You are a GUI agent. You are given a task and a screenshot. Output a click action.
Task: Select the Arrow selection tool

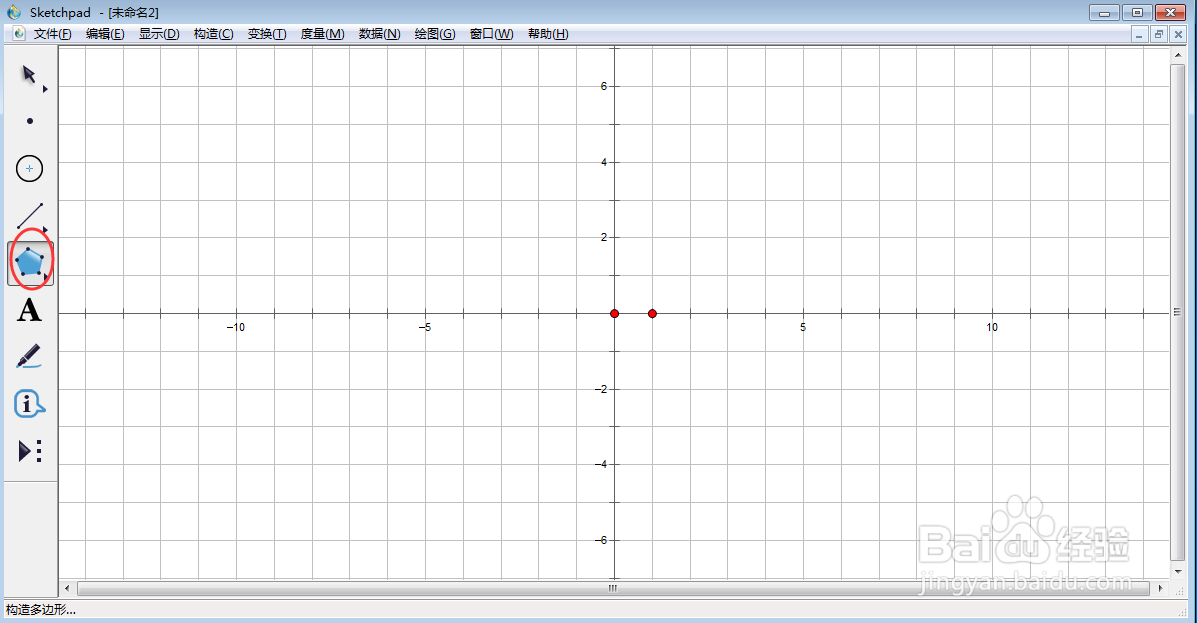click(29, 74)
